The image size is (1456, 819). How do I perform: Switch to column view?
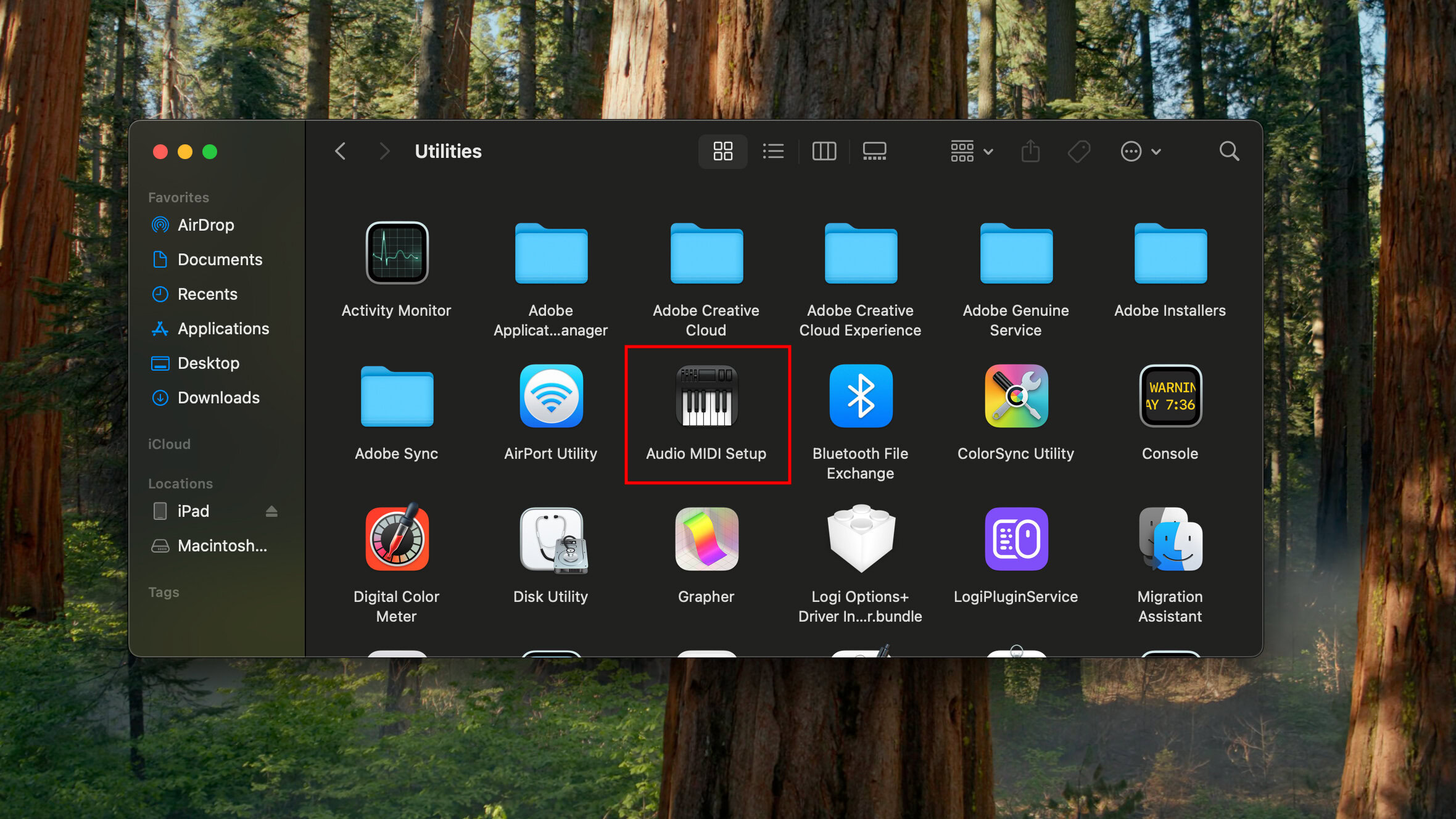[824, 151]
